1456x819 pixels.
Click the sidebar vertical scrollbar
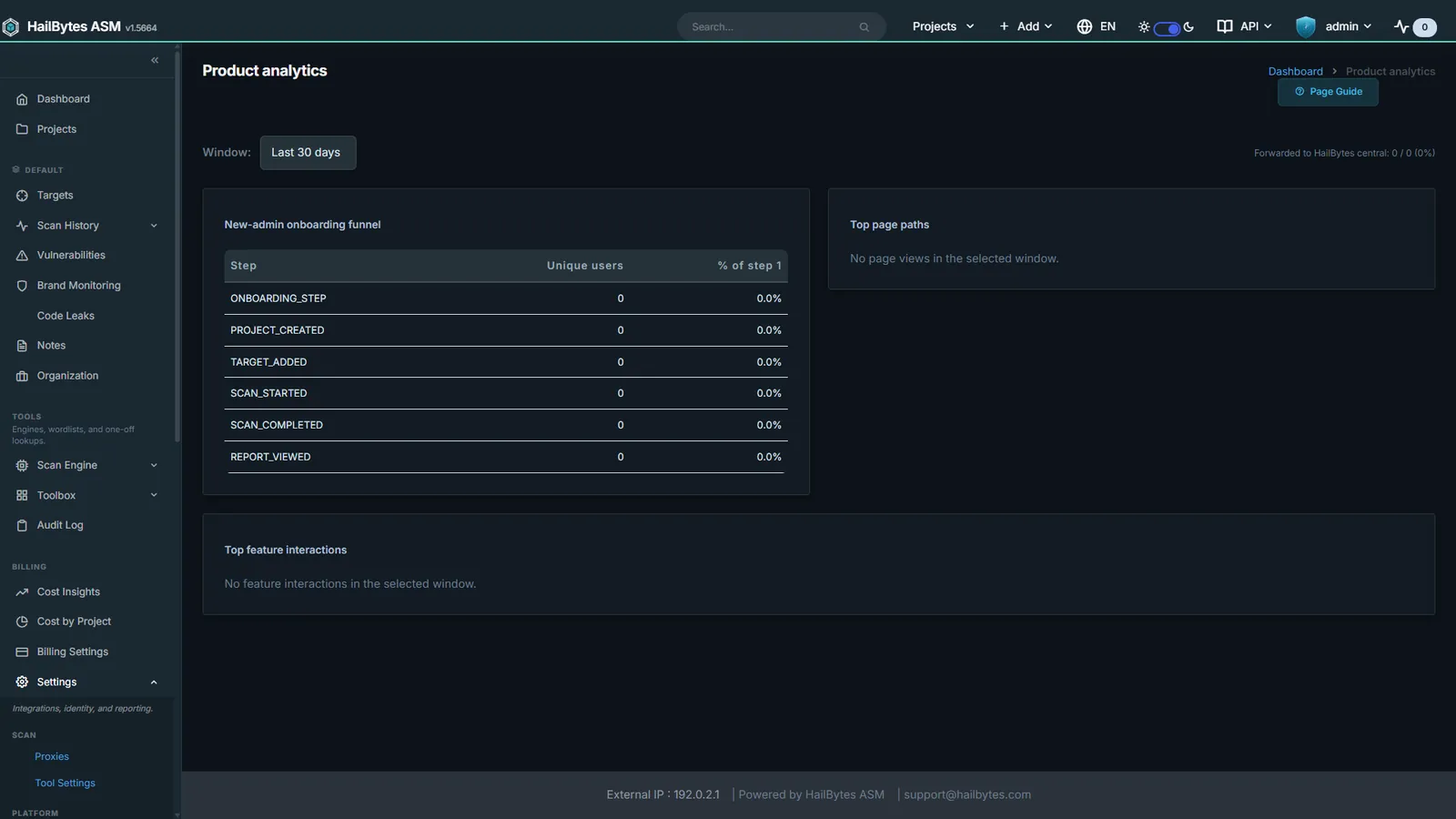pyautogui.click(x=177, y=246)
